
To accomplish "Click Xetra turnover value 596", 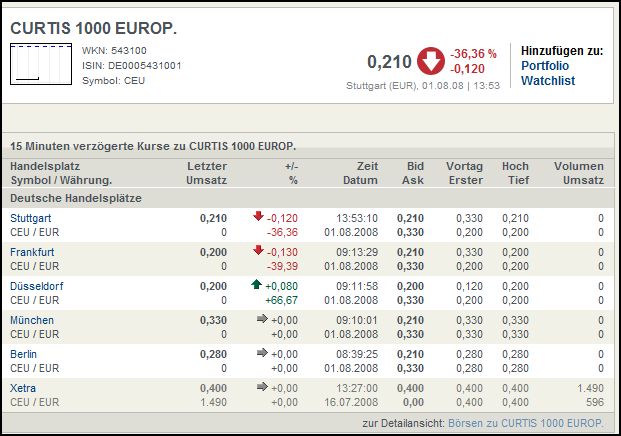I will click(x=595, y=403).
